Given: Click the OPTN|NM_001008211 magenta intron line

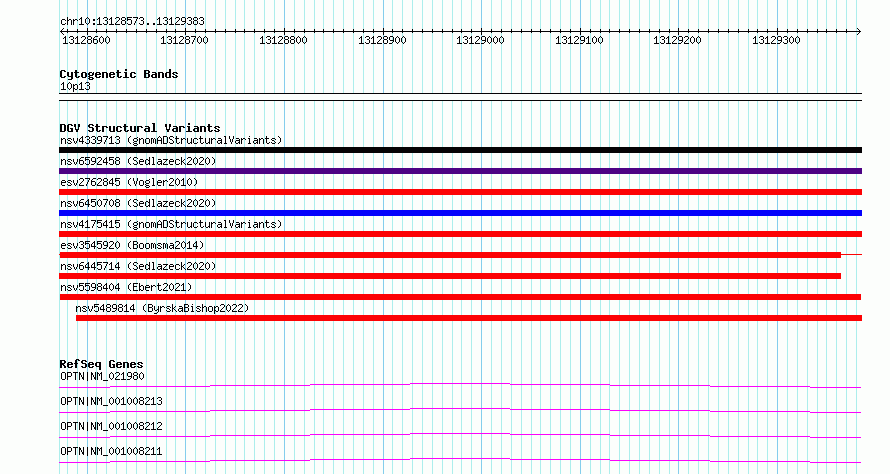Looking at the screenshot, I should (x=460, y=460).
